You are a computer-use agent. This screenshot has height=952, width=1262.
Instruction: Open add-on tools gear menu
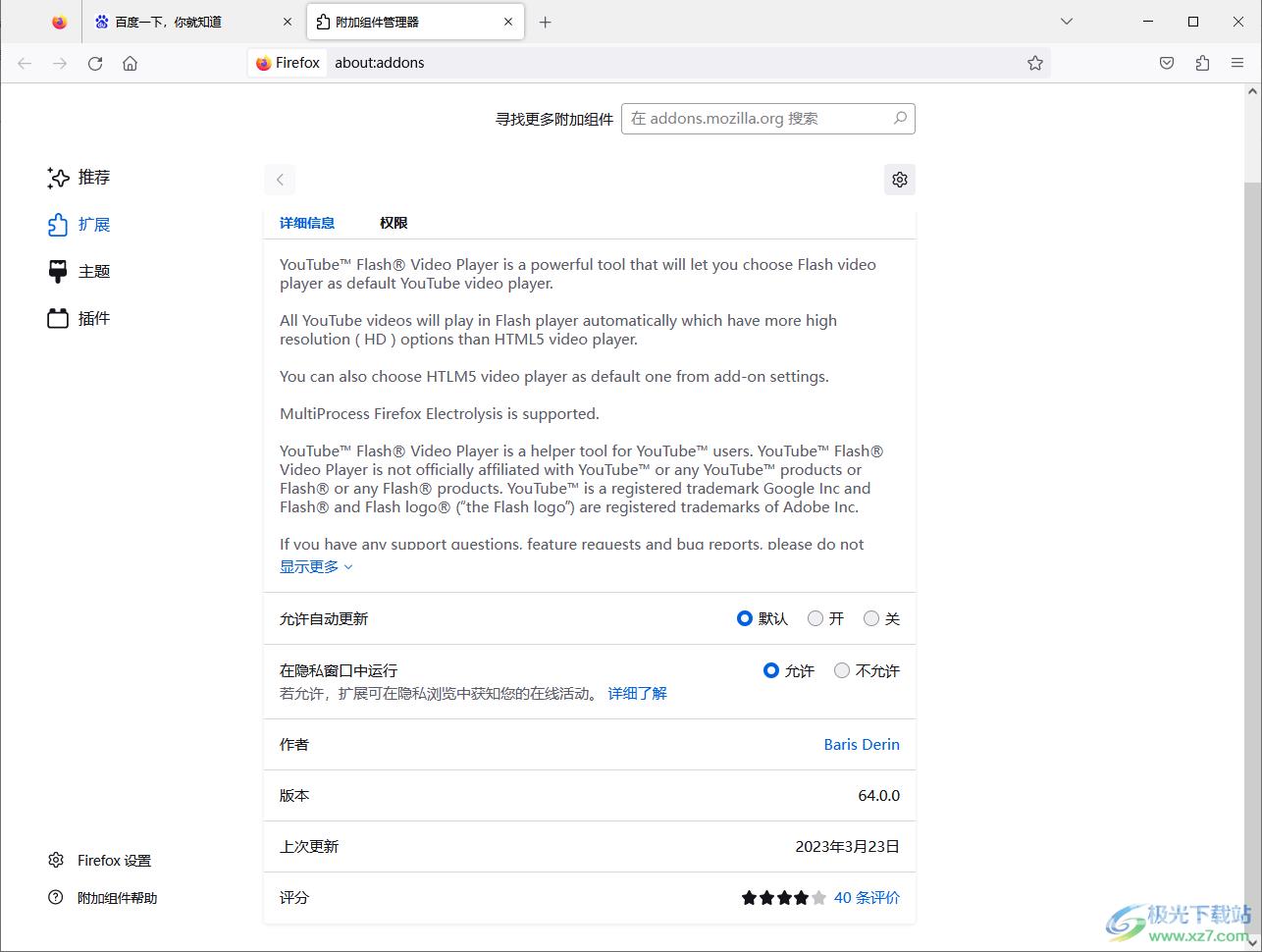900,180
